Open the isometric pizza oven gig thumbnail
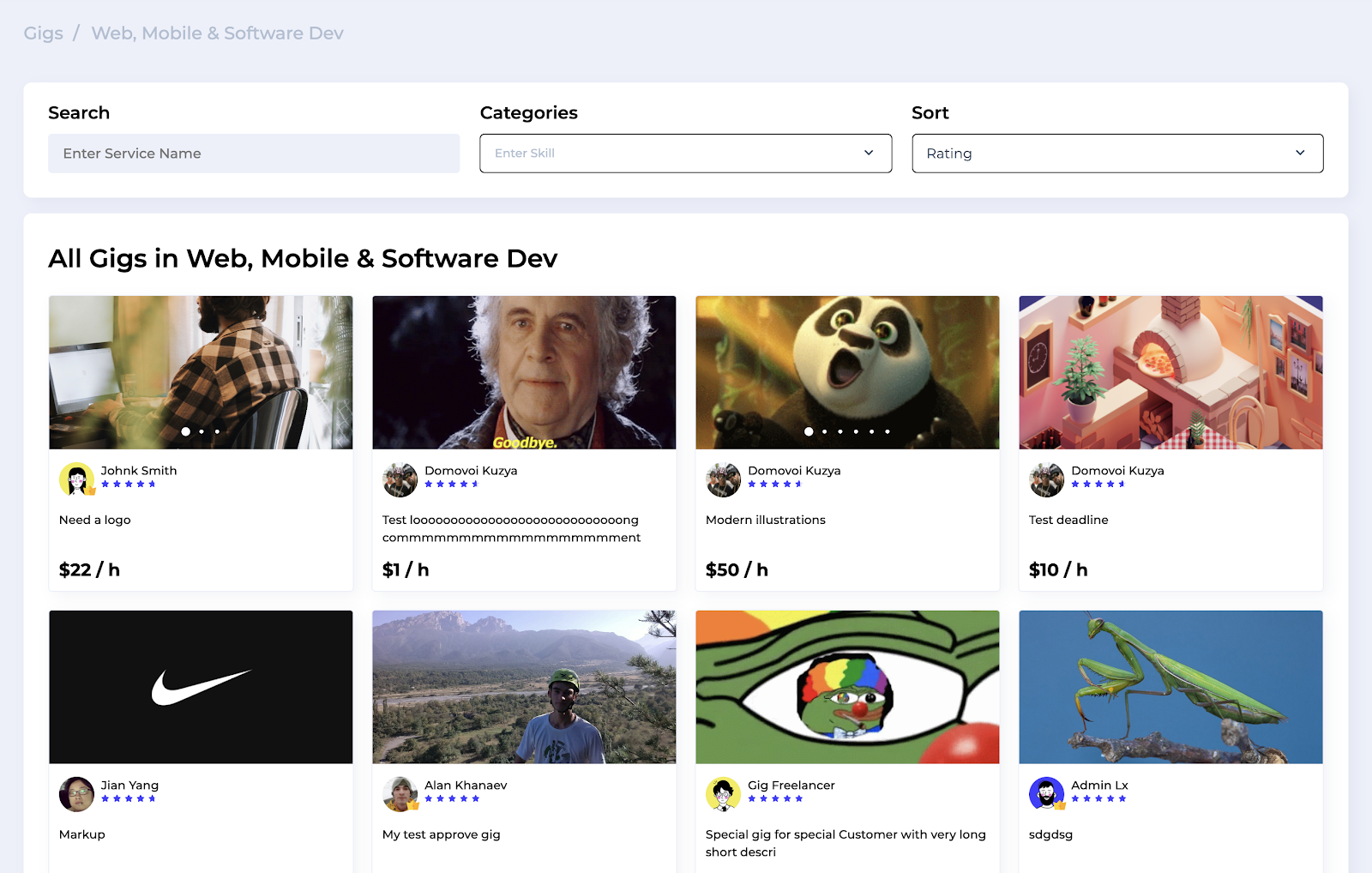 click(x=1170, y=372)
